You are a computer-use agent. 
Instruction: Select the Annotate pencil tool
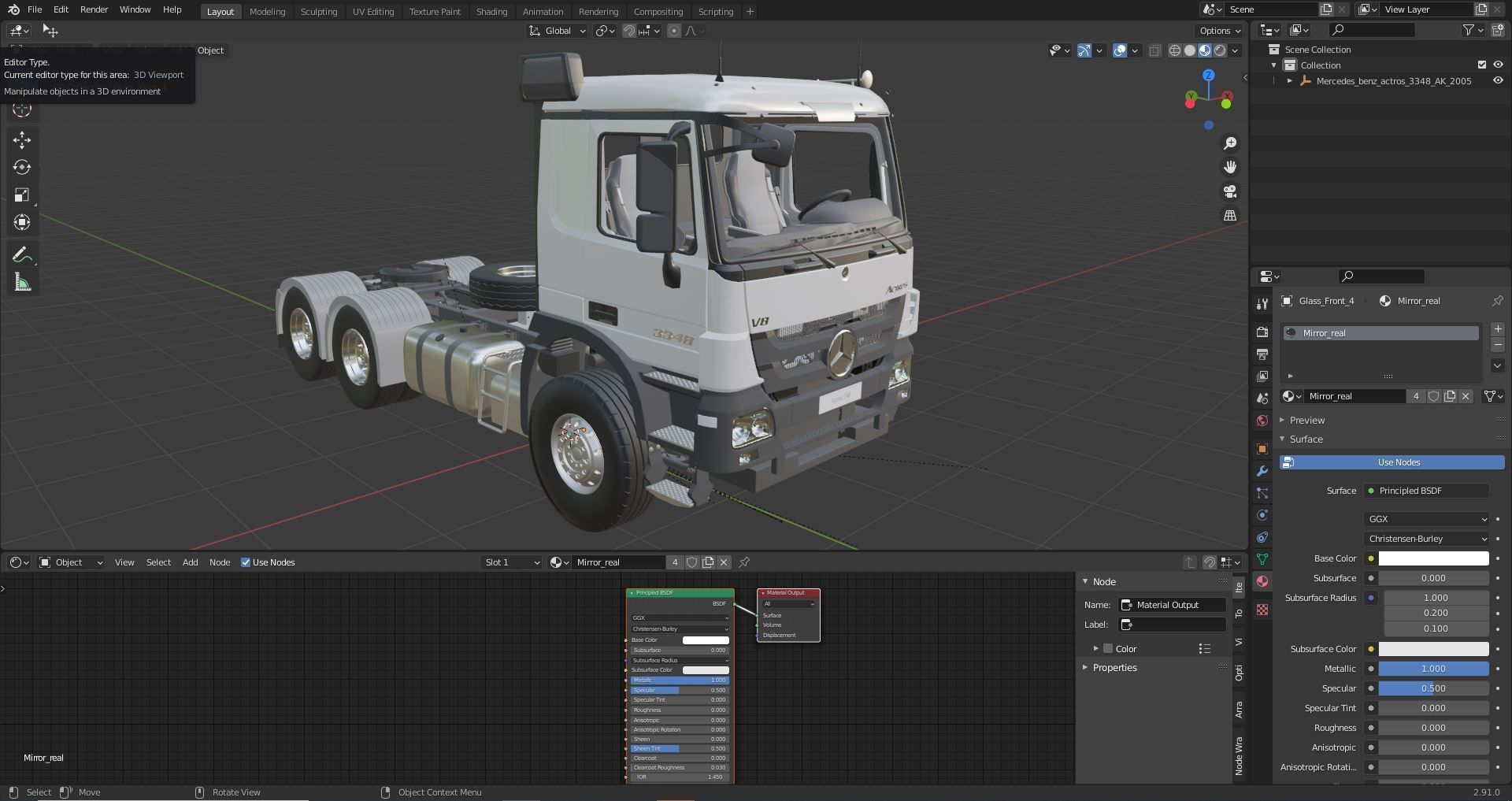(x=22, y=254)
